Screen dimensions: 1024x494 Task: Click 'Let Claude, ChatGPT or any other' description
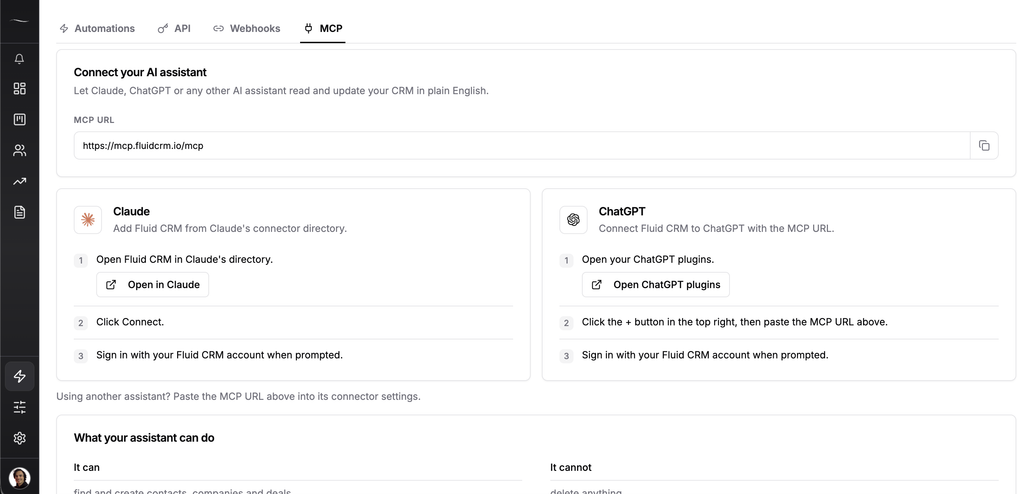pos(281,91)
